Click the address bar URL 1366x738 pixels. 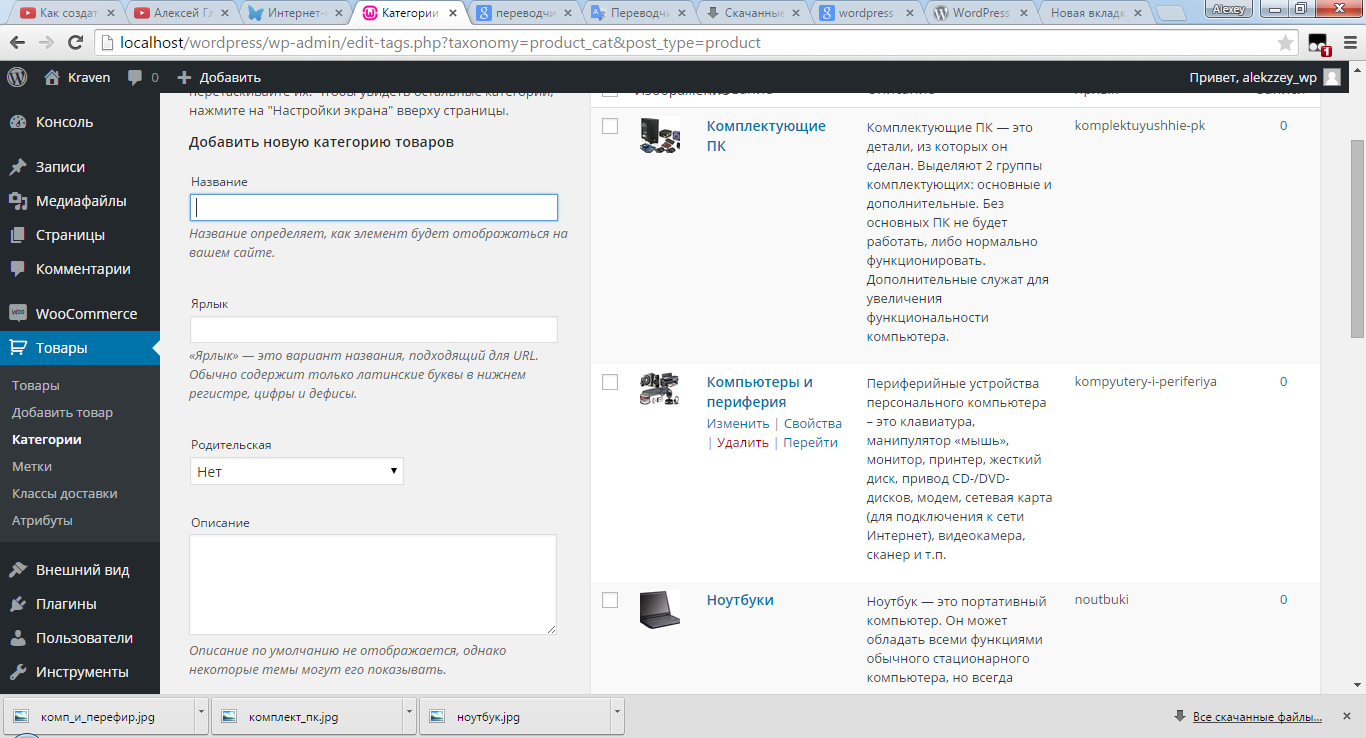(x=441, y=44)
